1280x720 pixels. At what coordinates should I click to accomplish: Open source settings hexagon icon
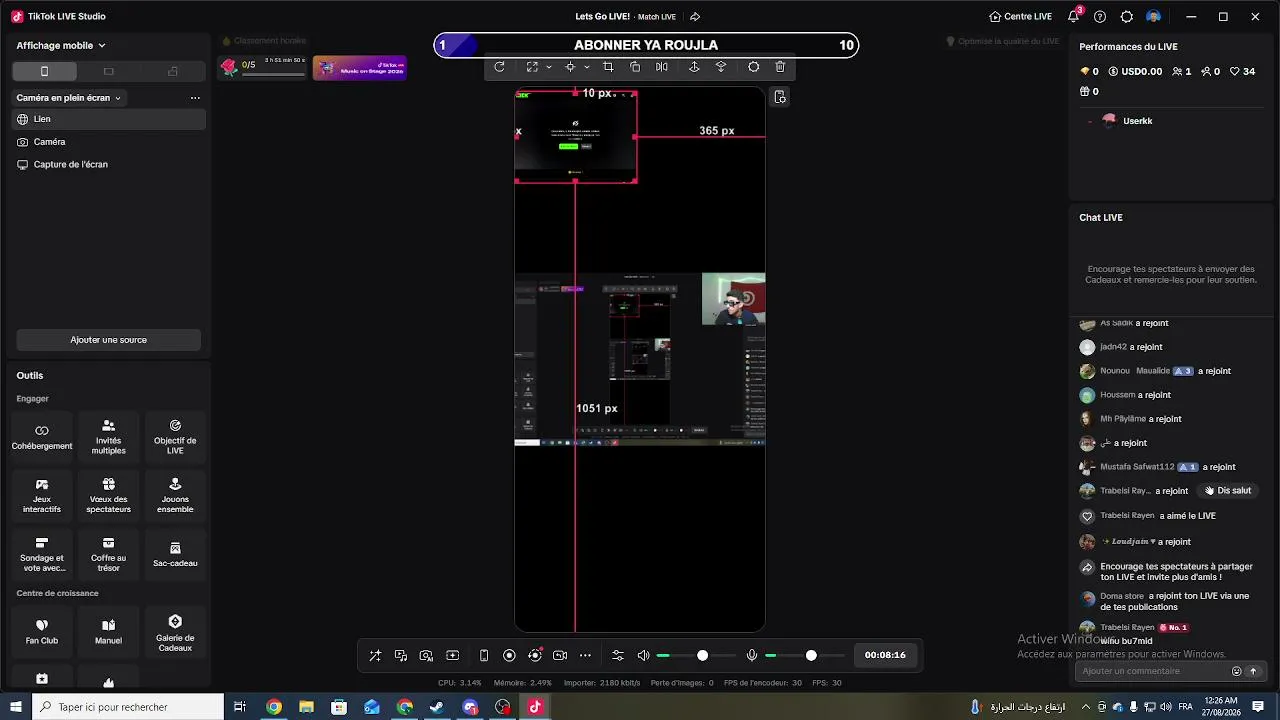point(754,67)
